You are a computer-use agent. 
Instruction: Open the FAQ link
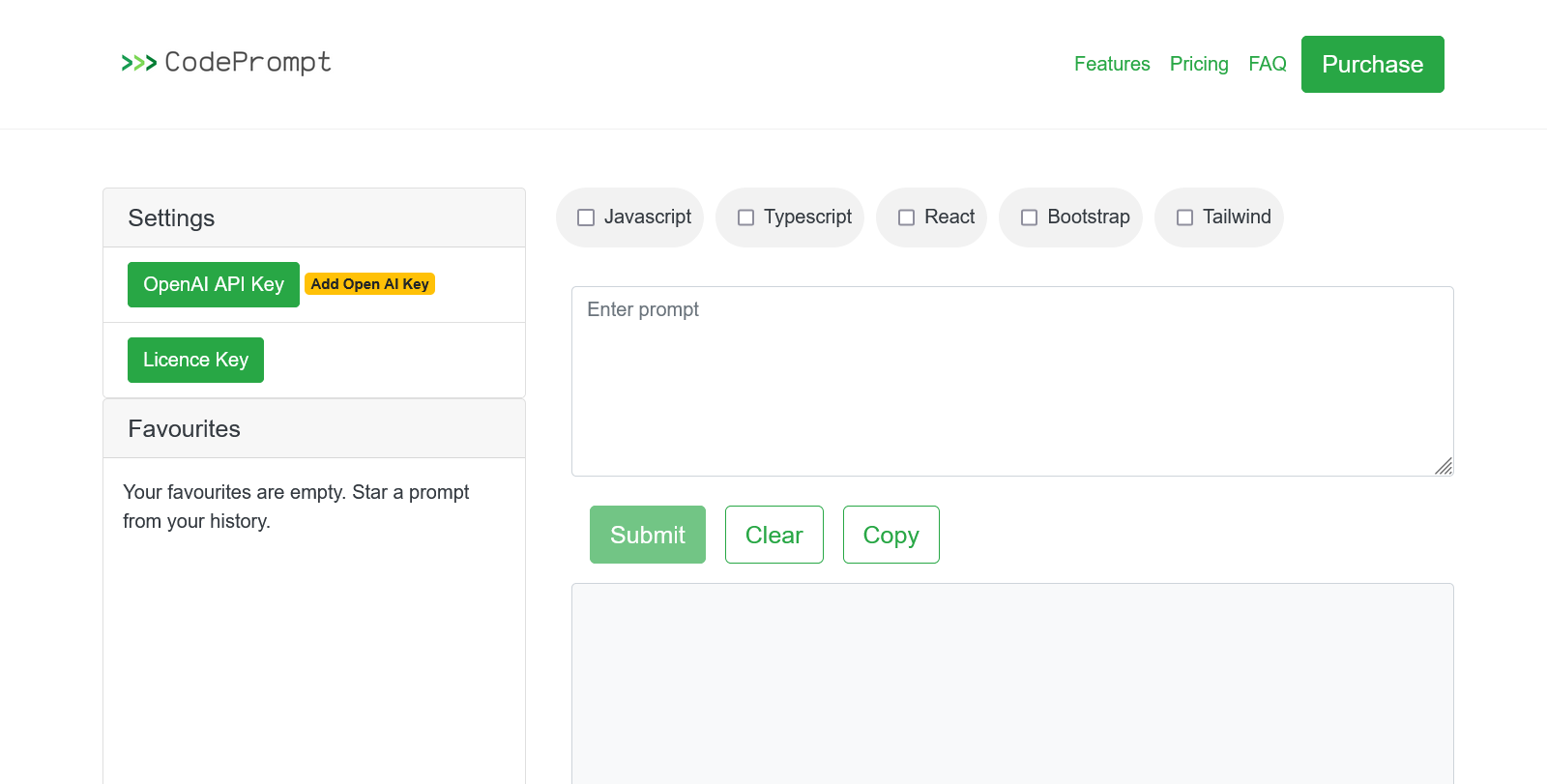point(1268,64)
